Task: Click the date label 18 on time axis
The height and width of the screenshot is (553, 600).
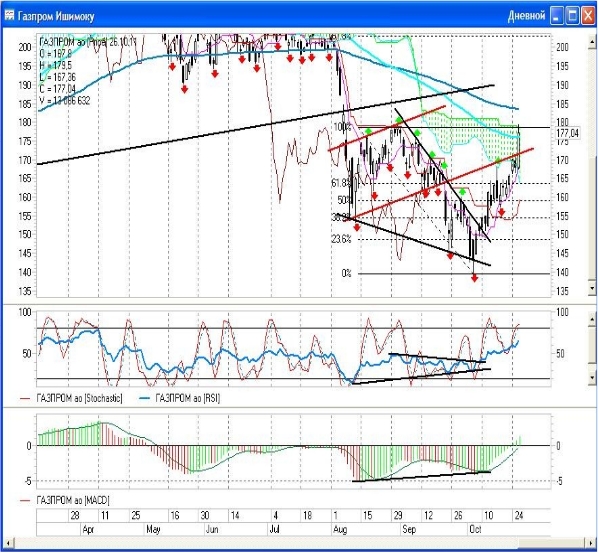Action: point(308,515)
